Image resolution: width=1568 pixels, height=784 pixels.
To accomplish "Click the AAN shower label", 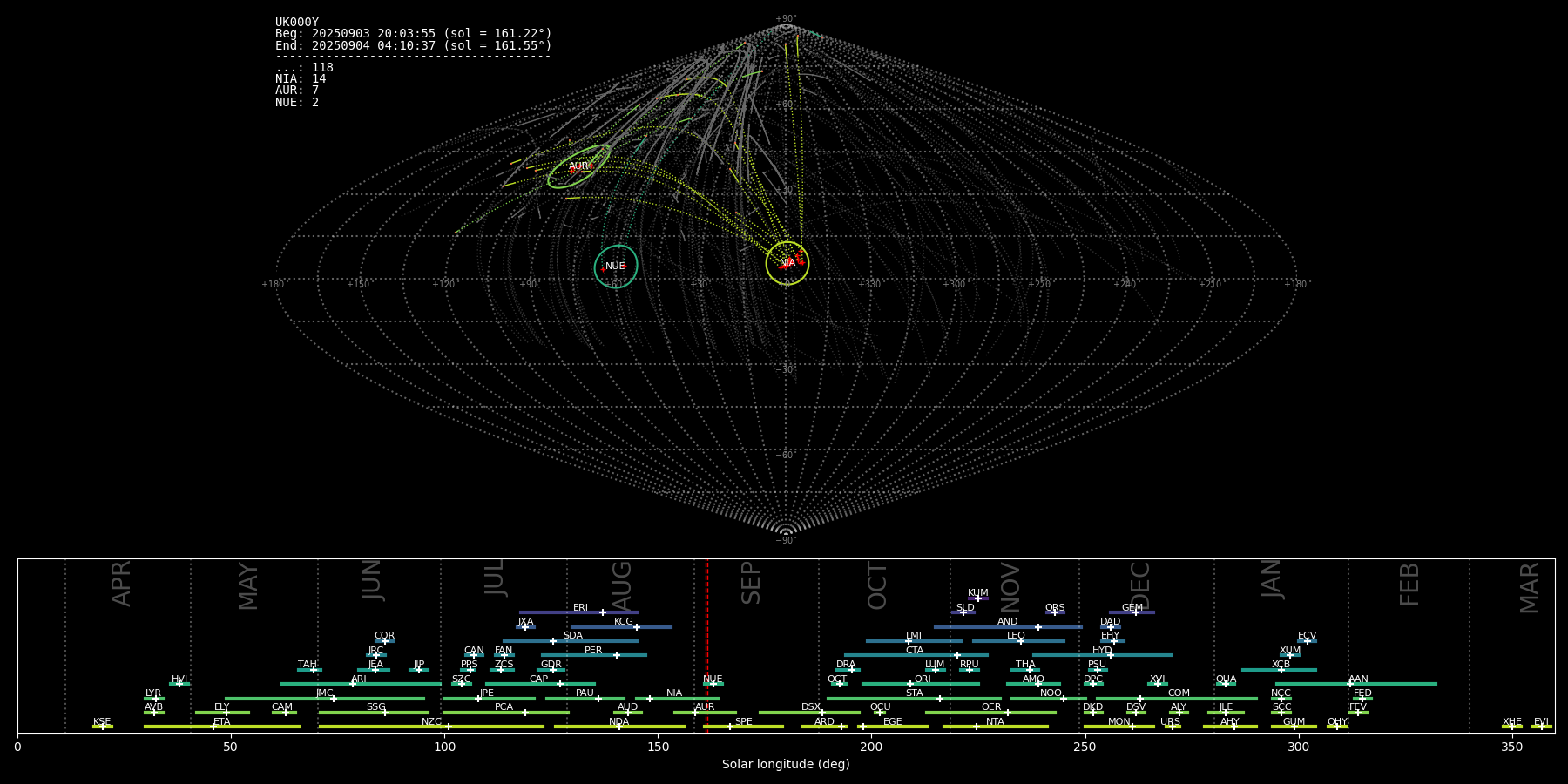I will [x=1359, y=679].
